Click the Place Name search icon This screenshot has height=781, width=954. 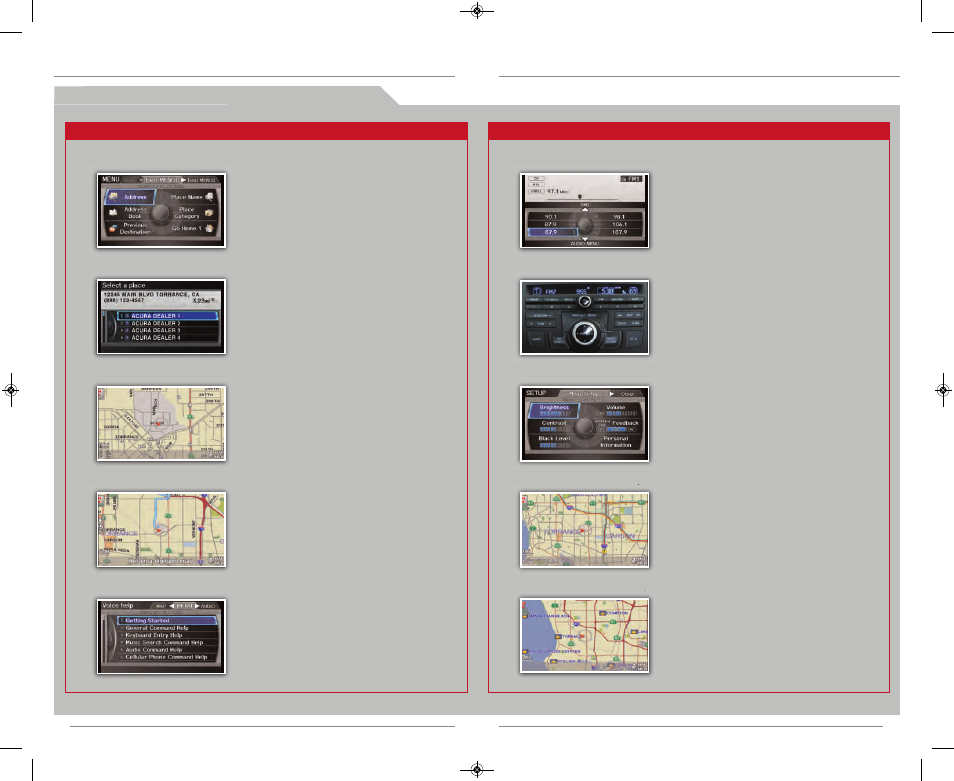[209, 196]
